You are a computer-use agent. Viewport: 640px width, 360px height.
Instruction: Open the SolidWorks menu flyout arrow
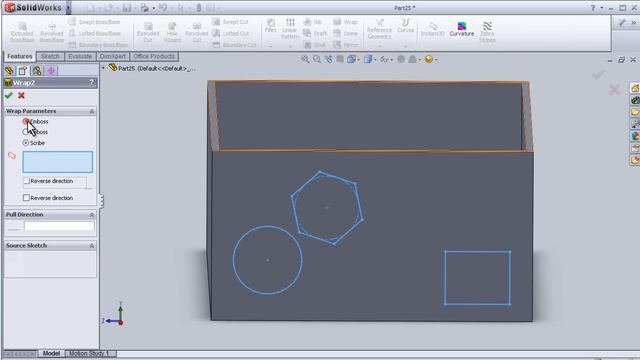pyautogui.click(x=68, y=8)
